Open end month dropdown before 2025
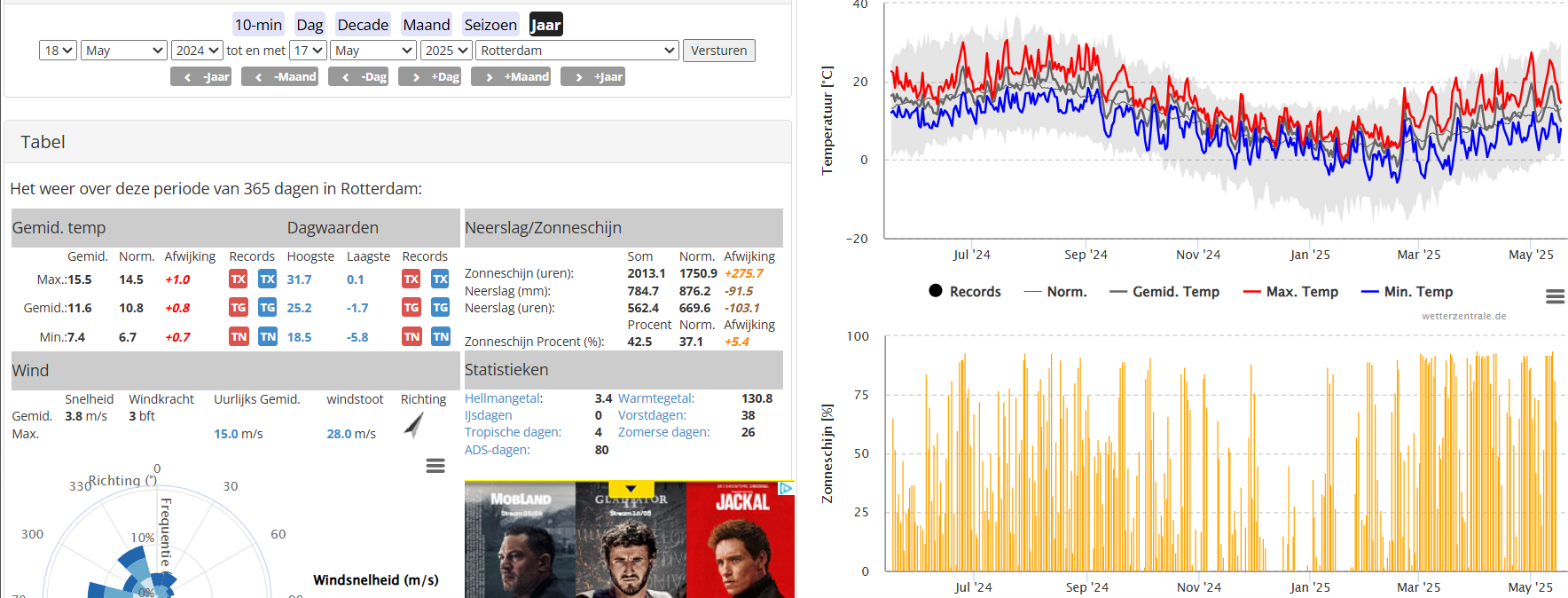This screenshot has width=1568, height=598. (373, 51)
